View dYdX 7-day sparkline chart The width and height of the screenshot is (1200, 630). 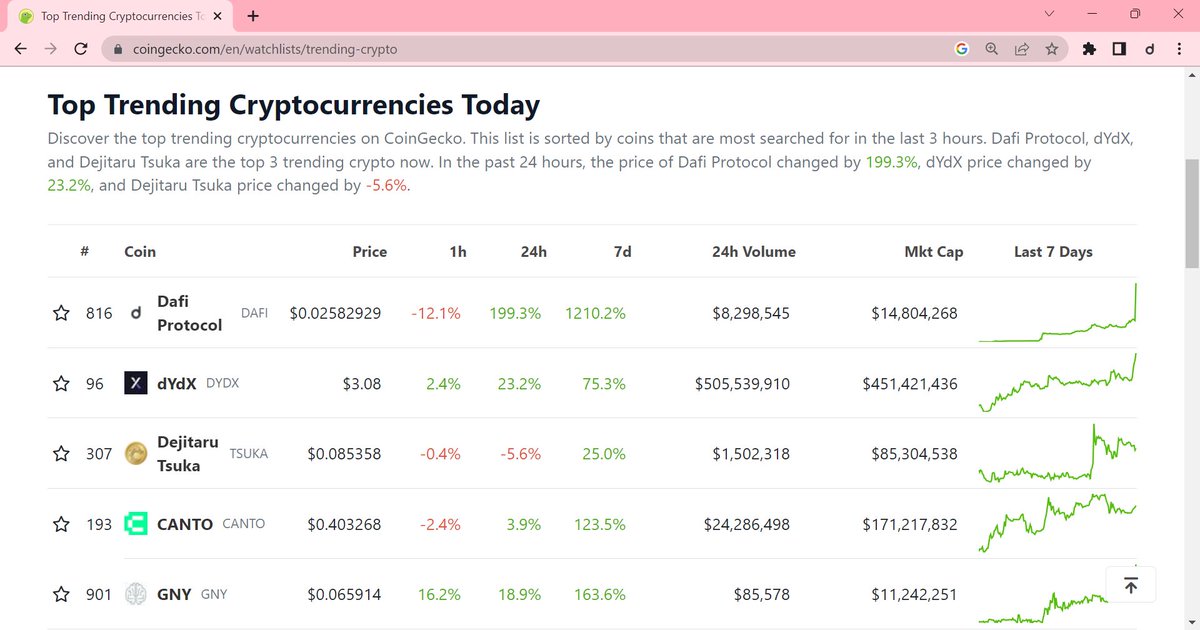click(x=1058, y=383)
